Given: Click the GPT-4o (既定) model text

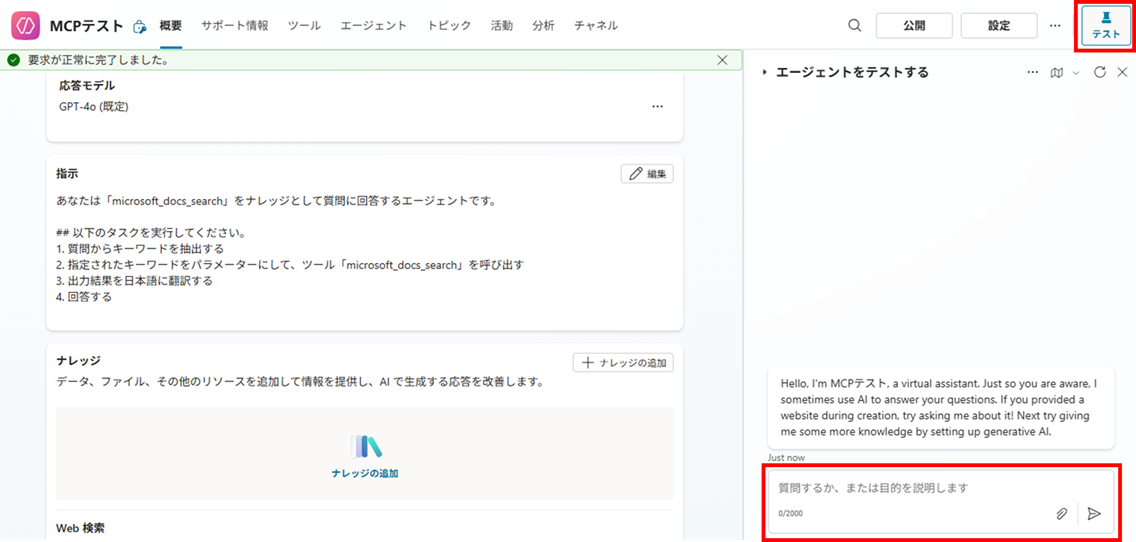Looking at the screenshot, I should [x=94, y=107].
